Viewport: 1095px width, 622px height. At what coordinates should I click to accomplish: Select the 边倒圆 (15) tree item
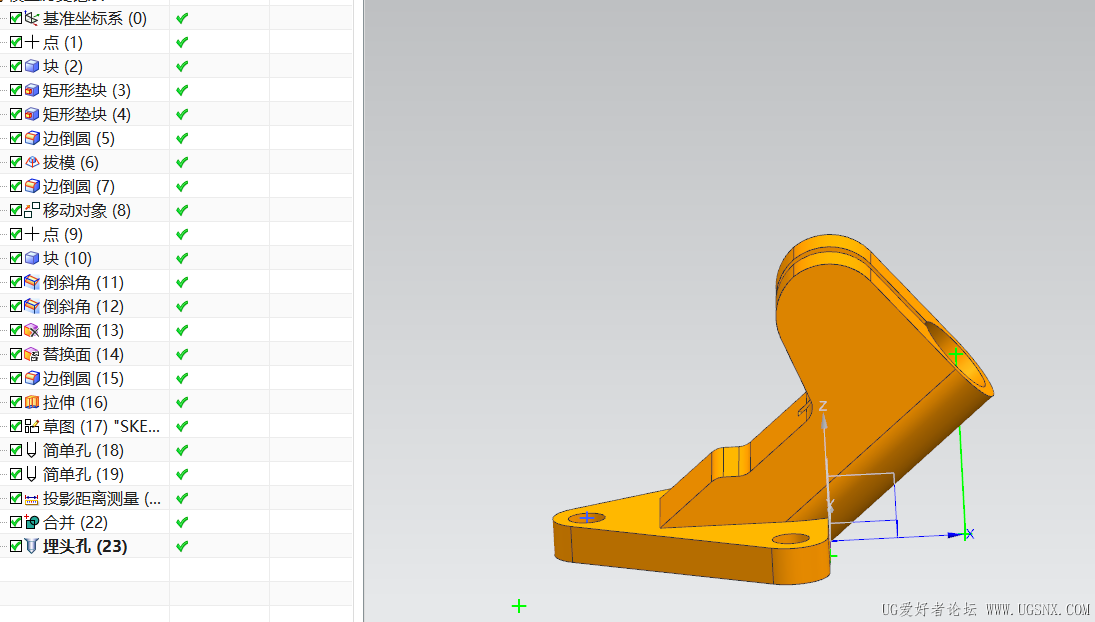click(83, 378)
